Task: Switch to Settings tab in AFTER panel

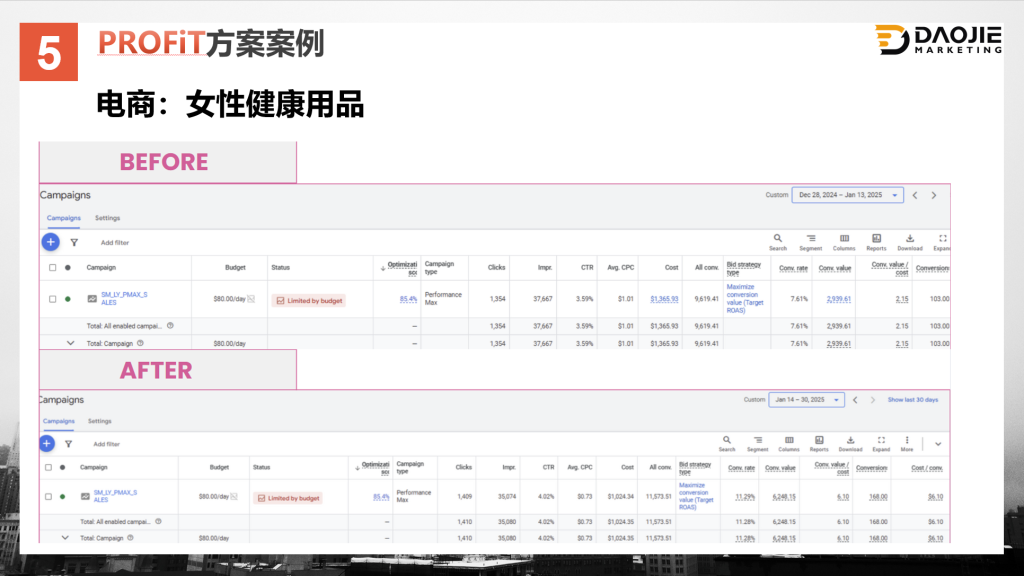Action: pyautogui.click(x=99, y=421)
